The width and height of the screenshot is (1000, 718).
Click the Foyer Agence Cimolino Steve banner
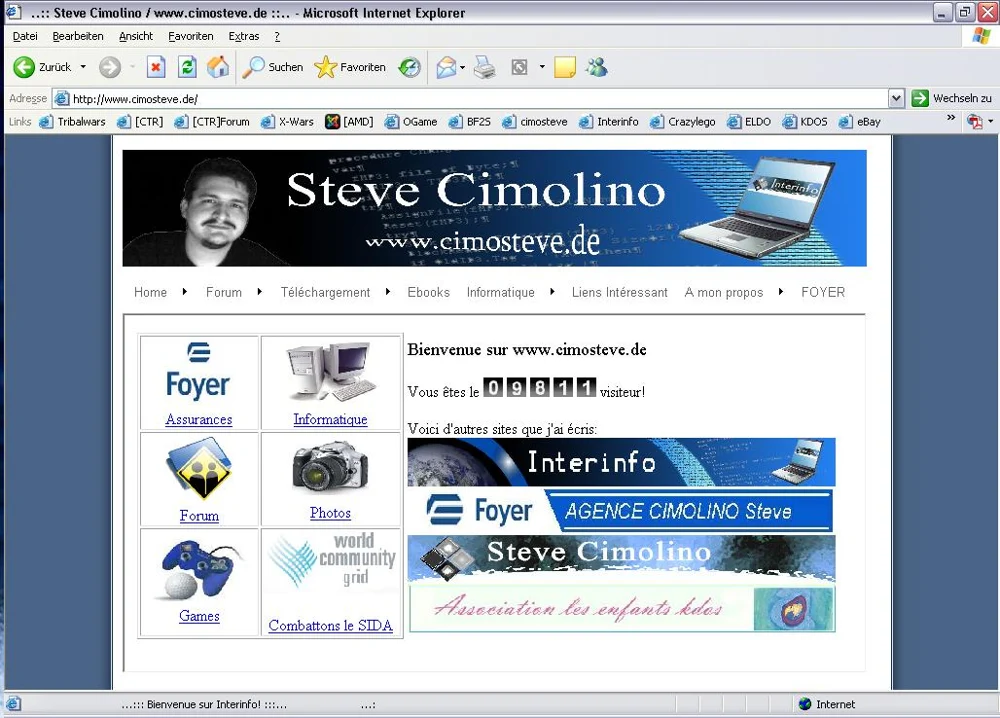pos(621,511)
